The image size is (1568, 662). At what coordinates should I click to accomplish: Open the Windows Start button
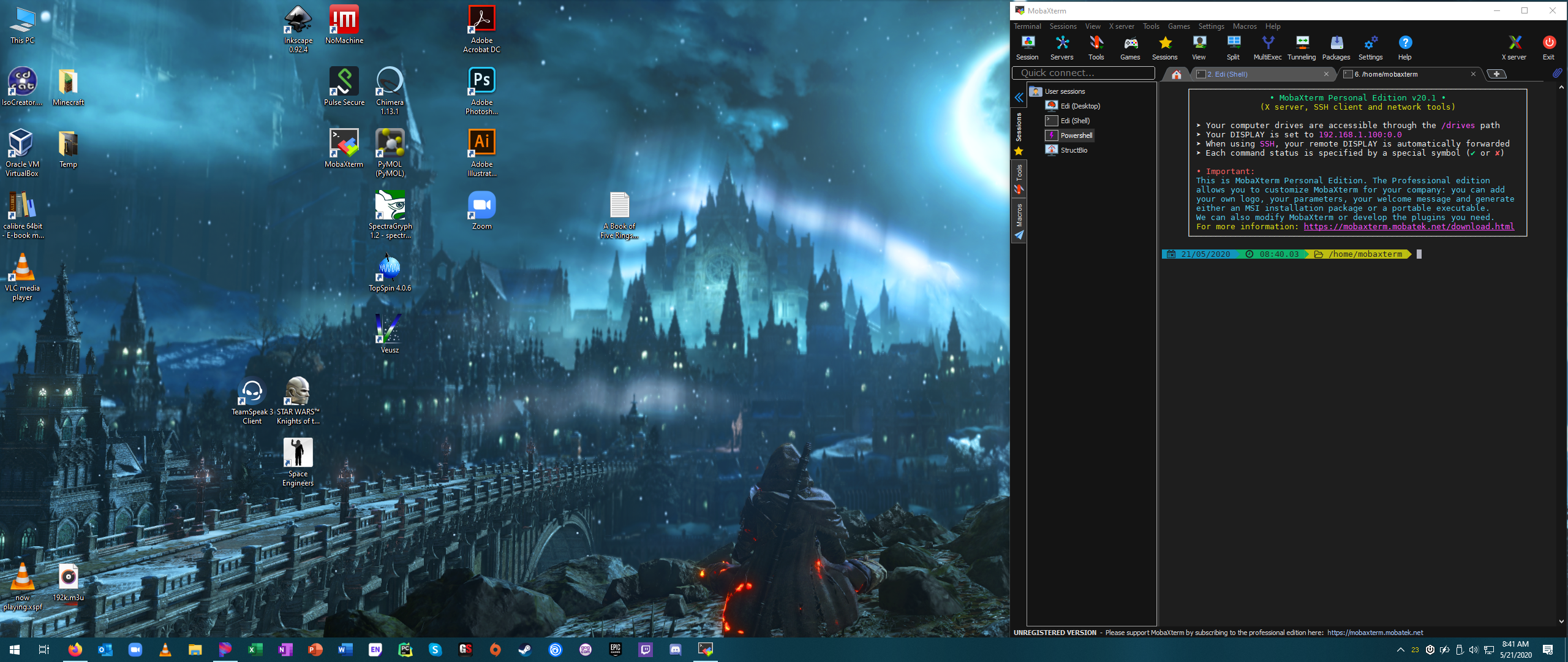click(x=15, y=650)
